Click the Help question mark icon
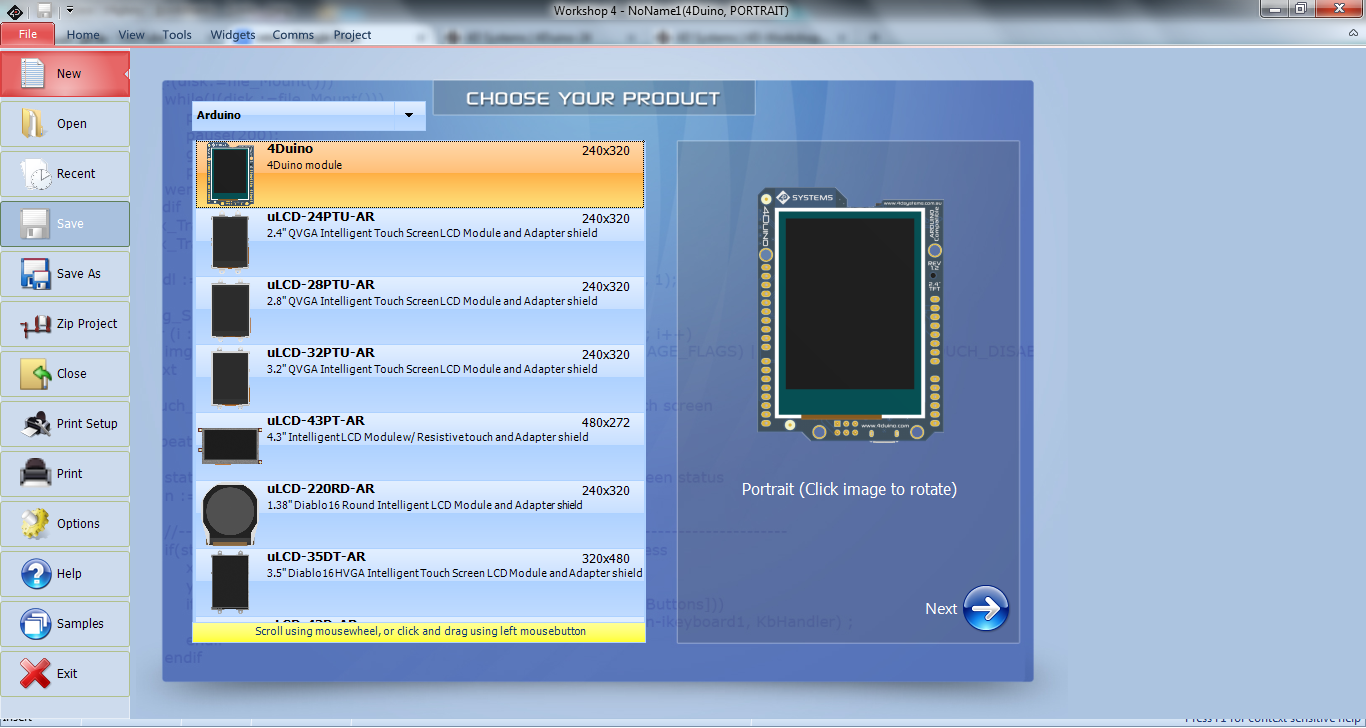Screen dimensions: 1366x728 [x=35, y=574]
